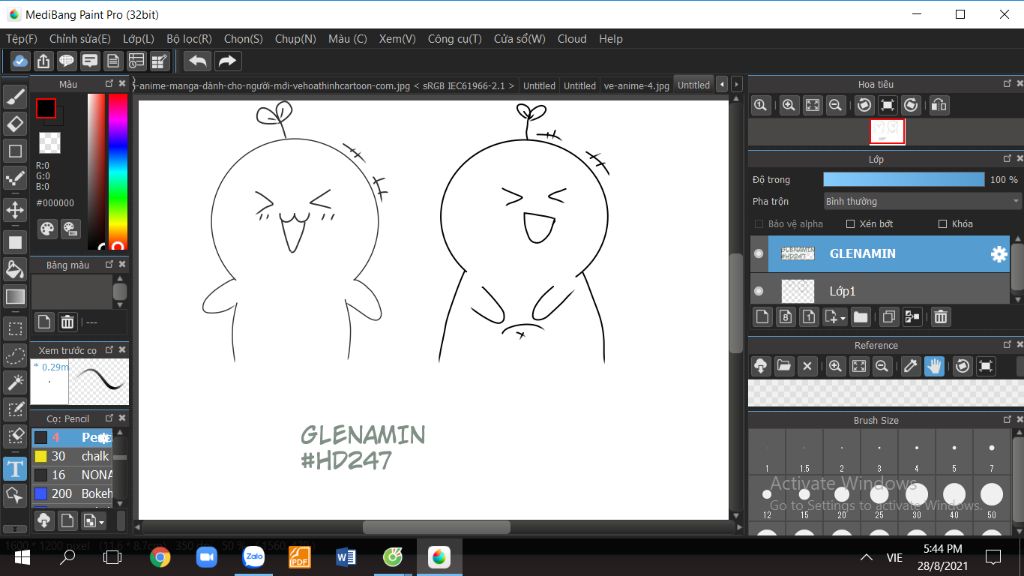Open GLENAMIN layer settings gear
The image size is (1024, 576).
pyautogui.click(x=999, y=254)
